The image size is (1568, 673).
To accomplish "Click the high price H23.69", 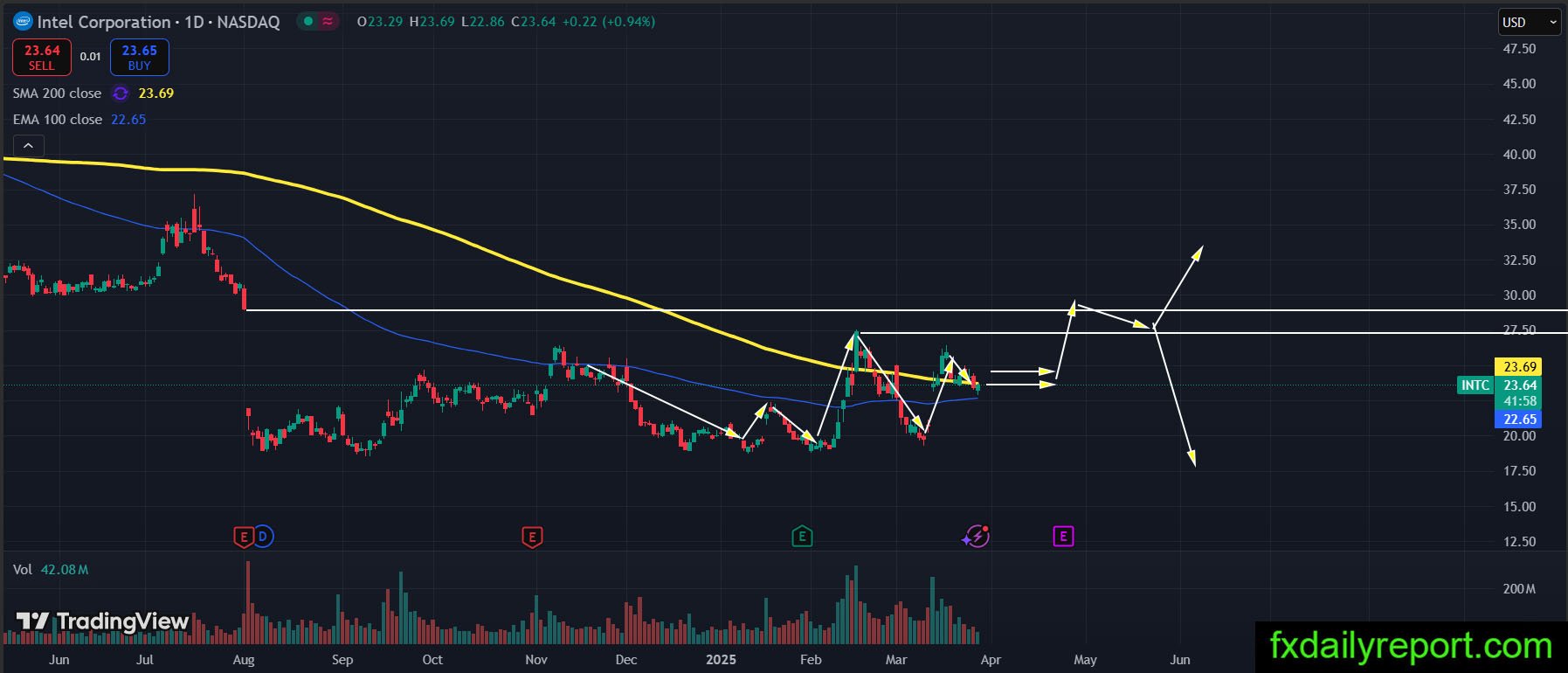I will coord(432,22).
